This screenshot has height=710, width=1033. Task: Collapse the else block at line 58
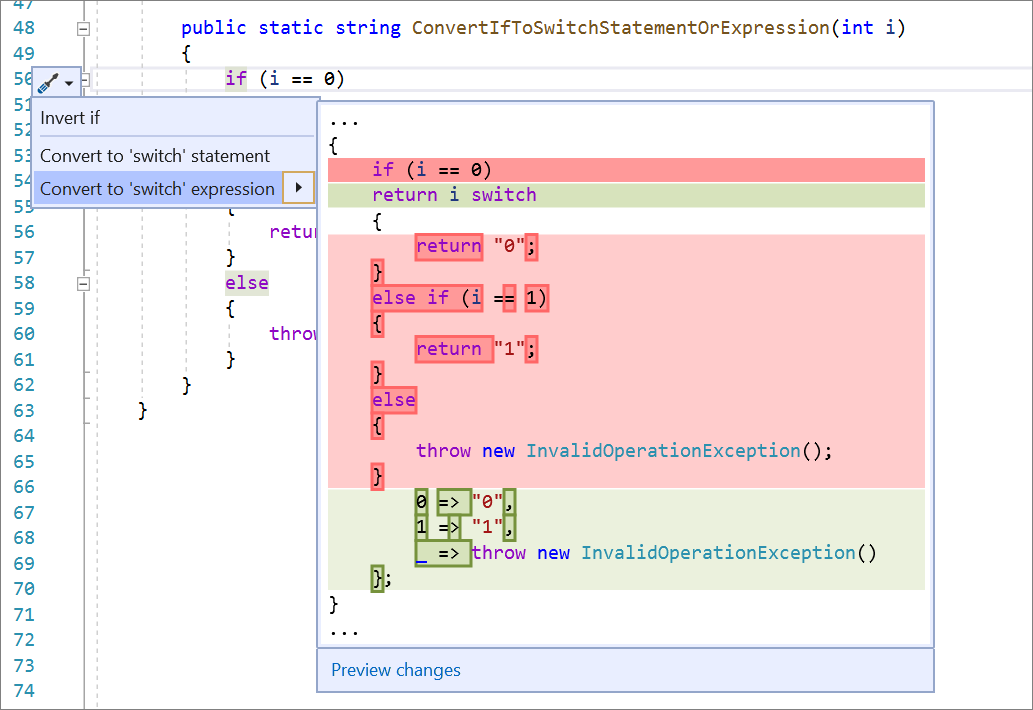[84, 282]
